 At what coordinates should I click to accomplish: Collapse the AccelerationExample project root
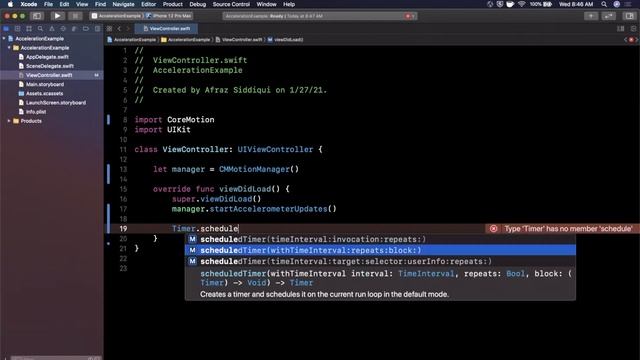tap(4, 38)
